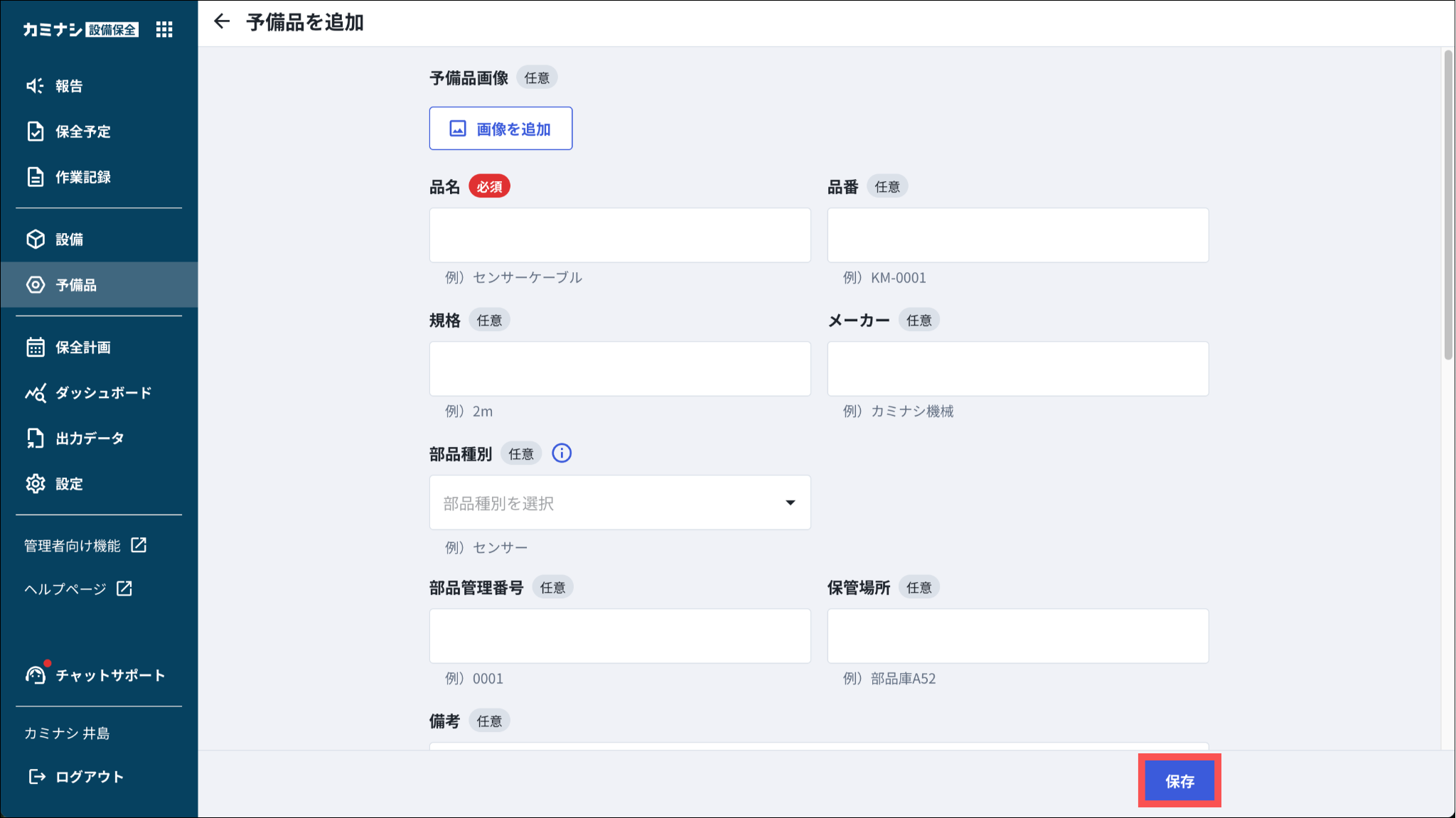The width and height of the screenshot is (1456, 818).
Task: Open the apps grid icon
Action: (x=164, y=29)
